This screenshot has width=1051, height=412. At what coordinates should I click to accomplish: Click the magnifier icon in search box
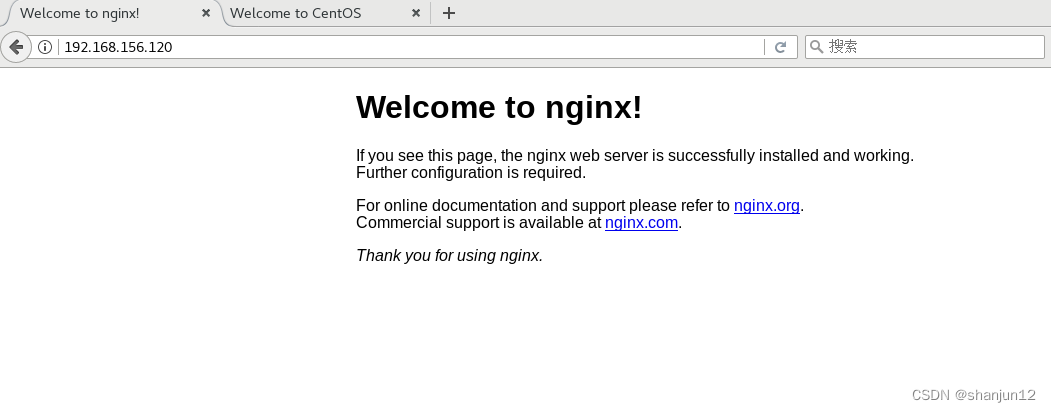[x=816, y=46]
